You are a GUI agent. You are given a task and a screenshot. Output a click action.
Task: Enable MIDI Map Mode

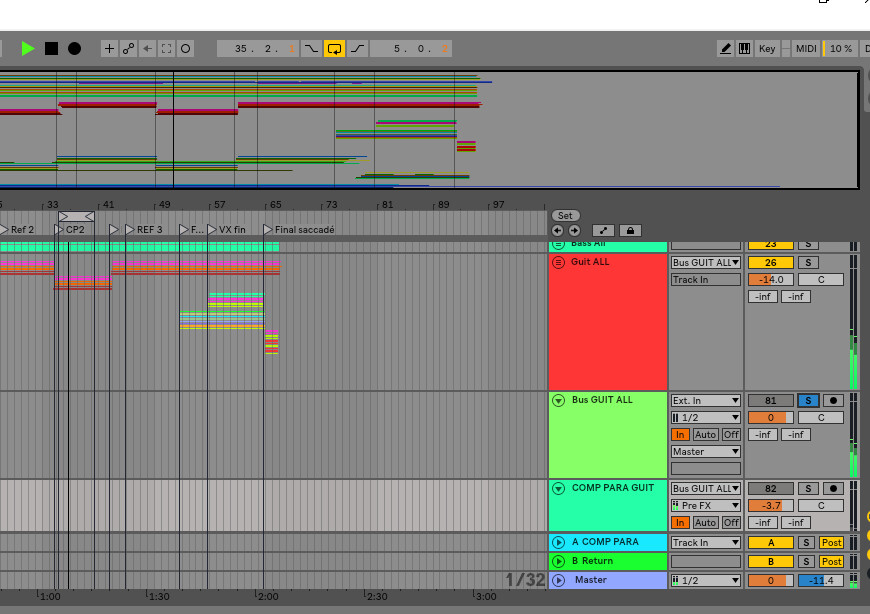click(806, 49)
